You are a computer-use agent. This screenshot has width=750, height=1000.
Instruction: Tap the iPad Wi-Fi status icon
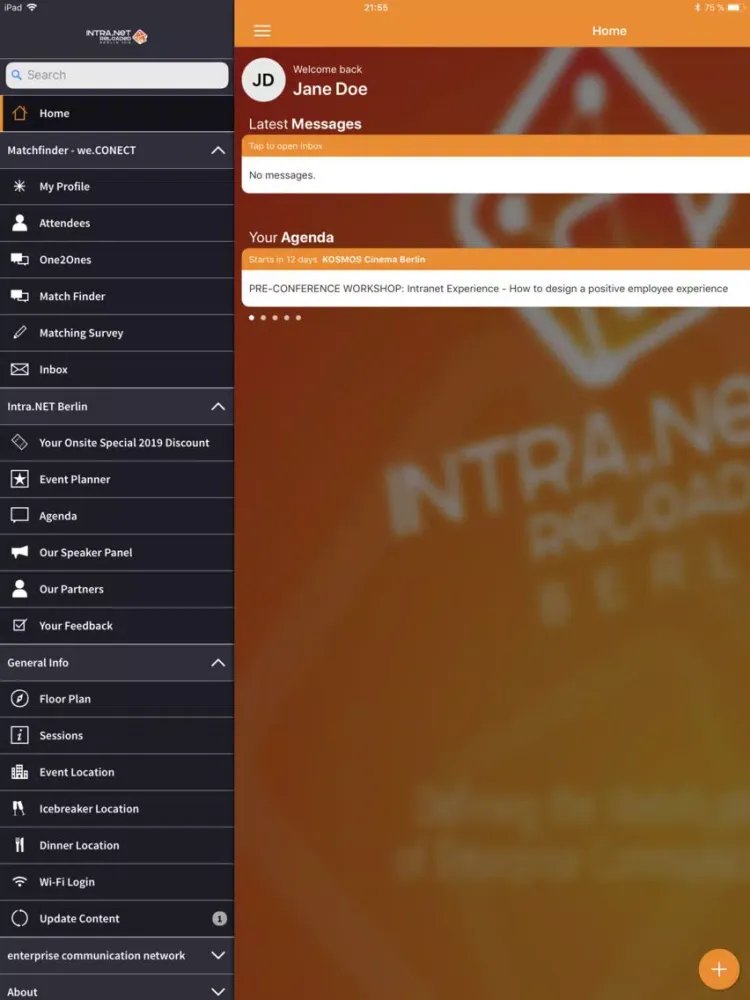pos(32,7)
